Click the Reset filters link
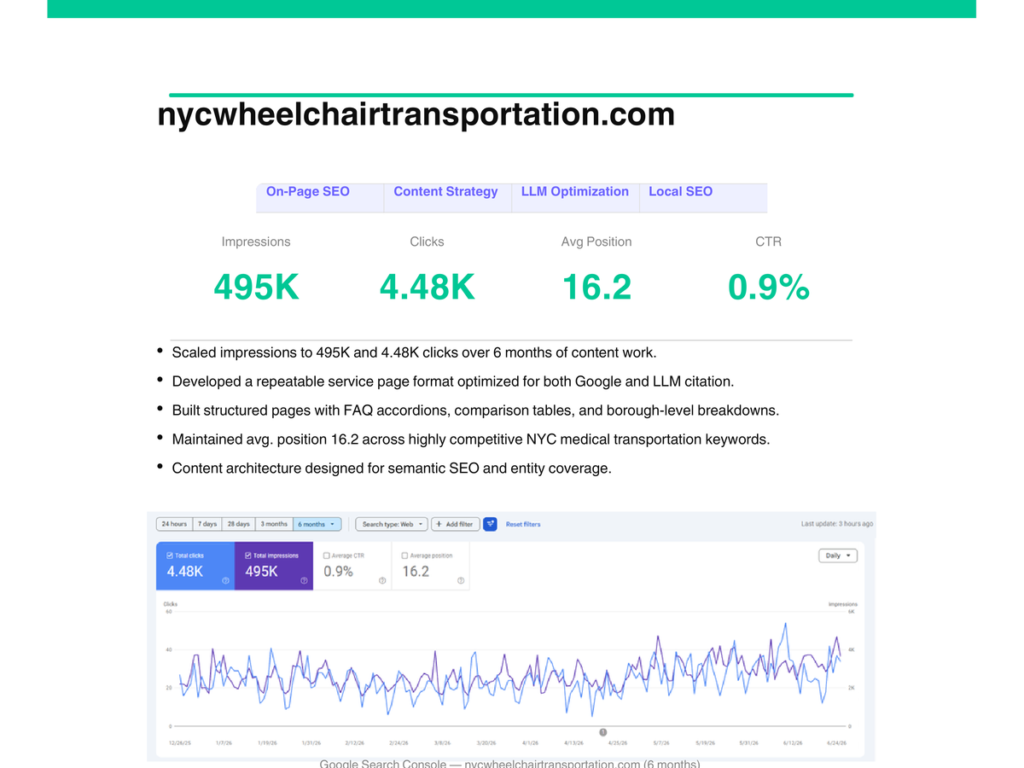This screenshot has width=1024, height=768. 523,524
